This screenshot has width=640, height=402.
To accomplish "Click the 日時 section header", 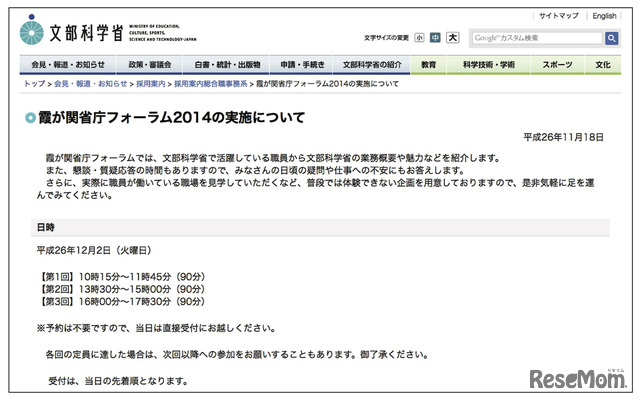I will pos(320,227).
